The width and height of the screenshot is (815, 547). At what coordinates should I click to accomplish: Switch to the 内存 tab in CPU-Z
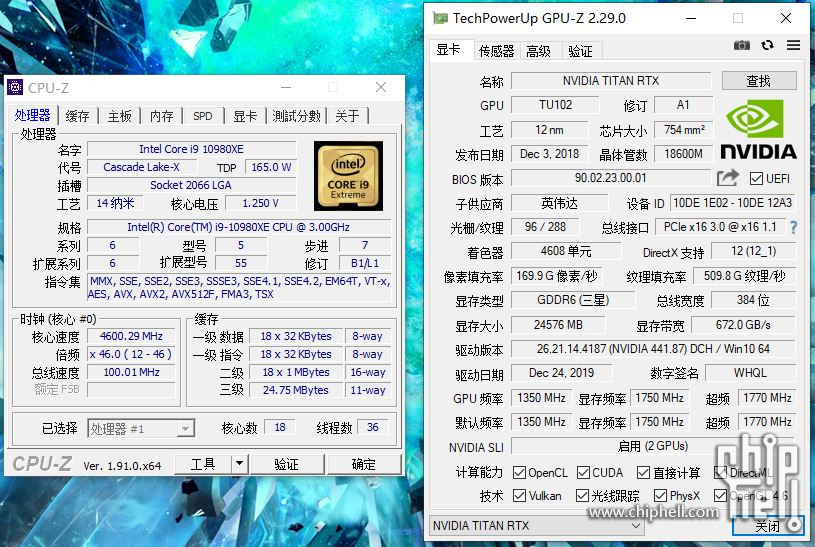(x=162, y=116)
